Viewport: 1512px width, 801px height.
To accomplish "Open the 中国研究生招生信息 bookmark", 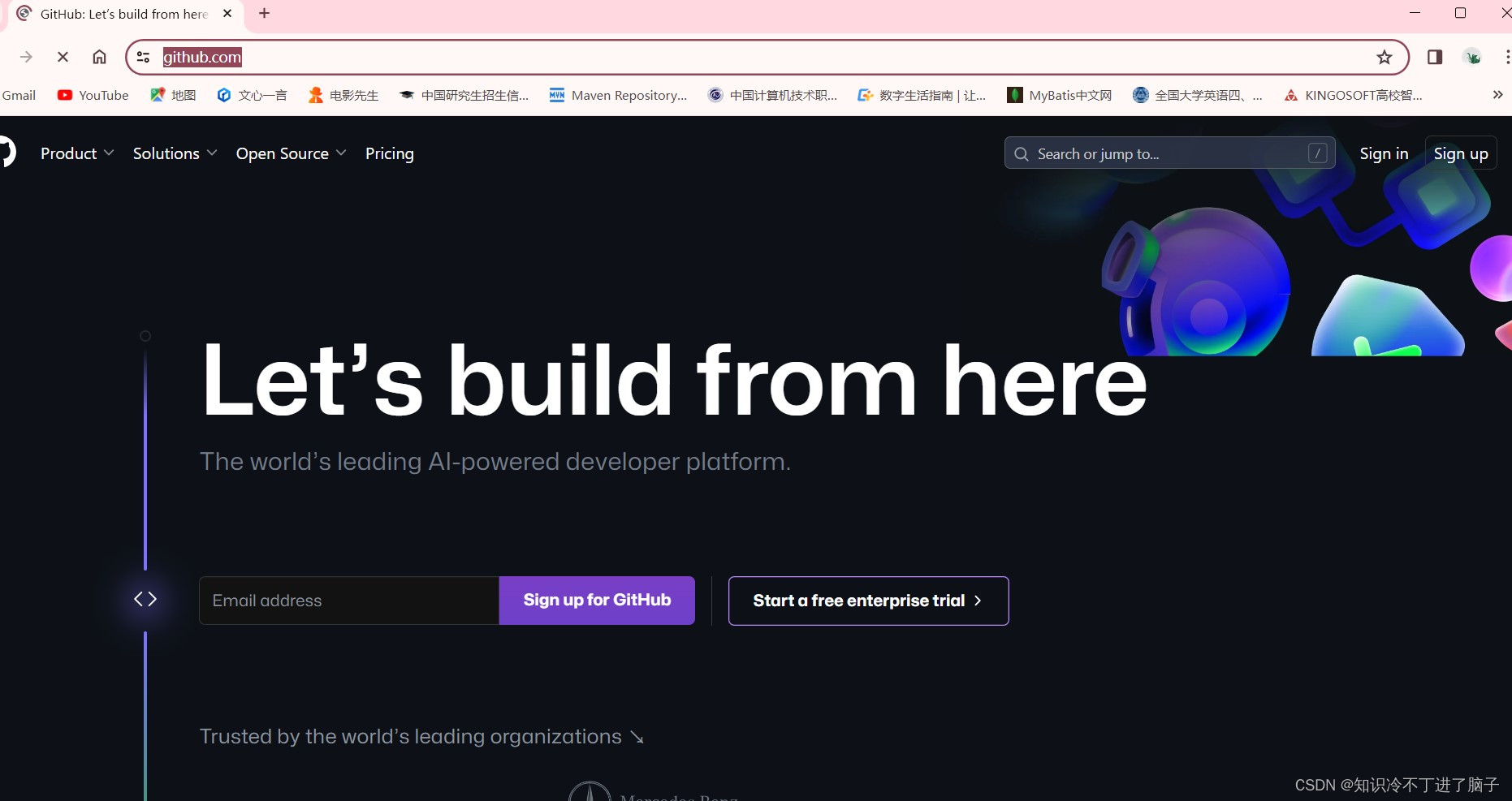I will click(x=464, y=95).
